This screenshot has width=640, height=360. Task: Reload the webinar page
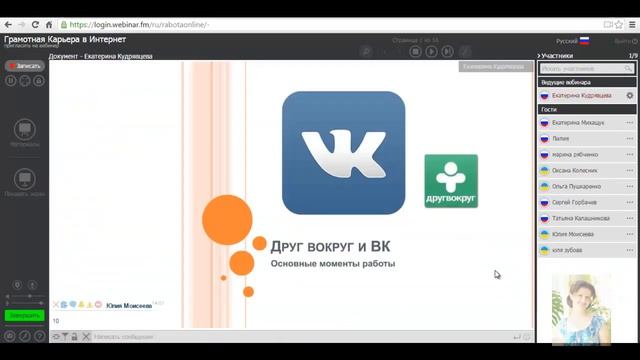(36, 25)
